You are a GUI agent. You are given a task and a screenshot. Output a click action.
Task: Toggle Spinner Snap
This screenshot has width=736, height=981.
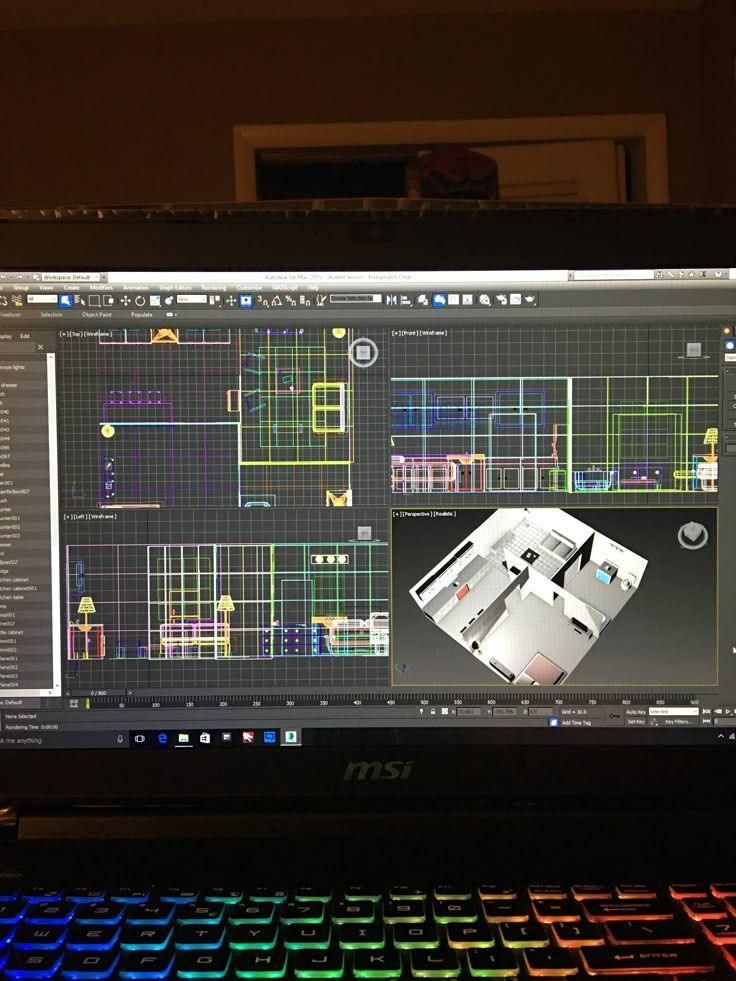(x=305, y=300)
